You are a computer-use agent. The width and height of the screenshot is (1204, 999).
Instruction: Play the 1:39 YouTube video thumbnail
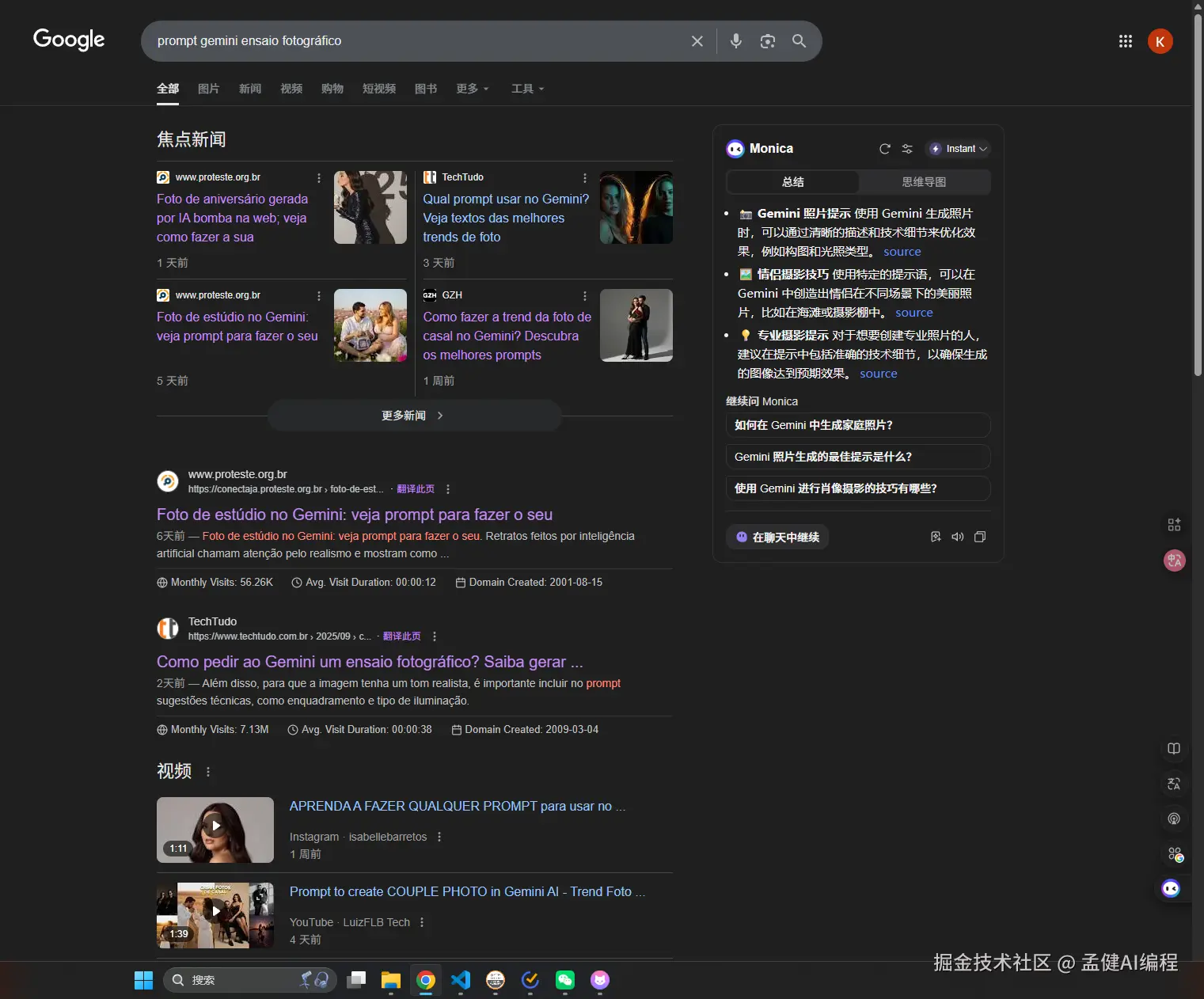click(215, 915)
